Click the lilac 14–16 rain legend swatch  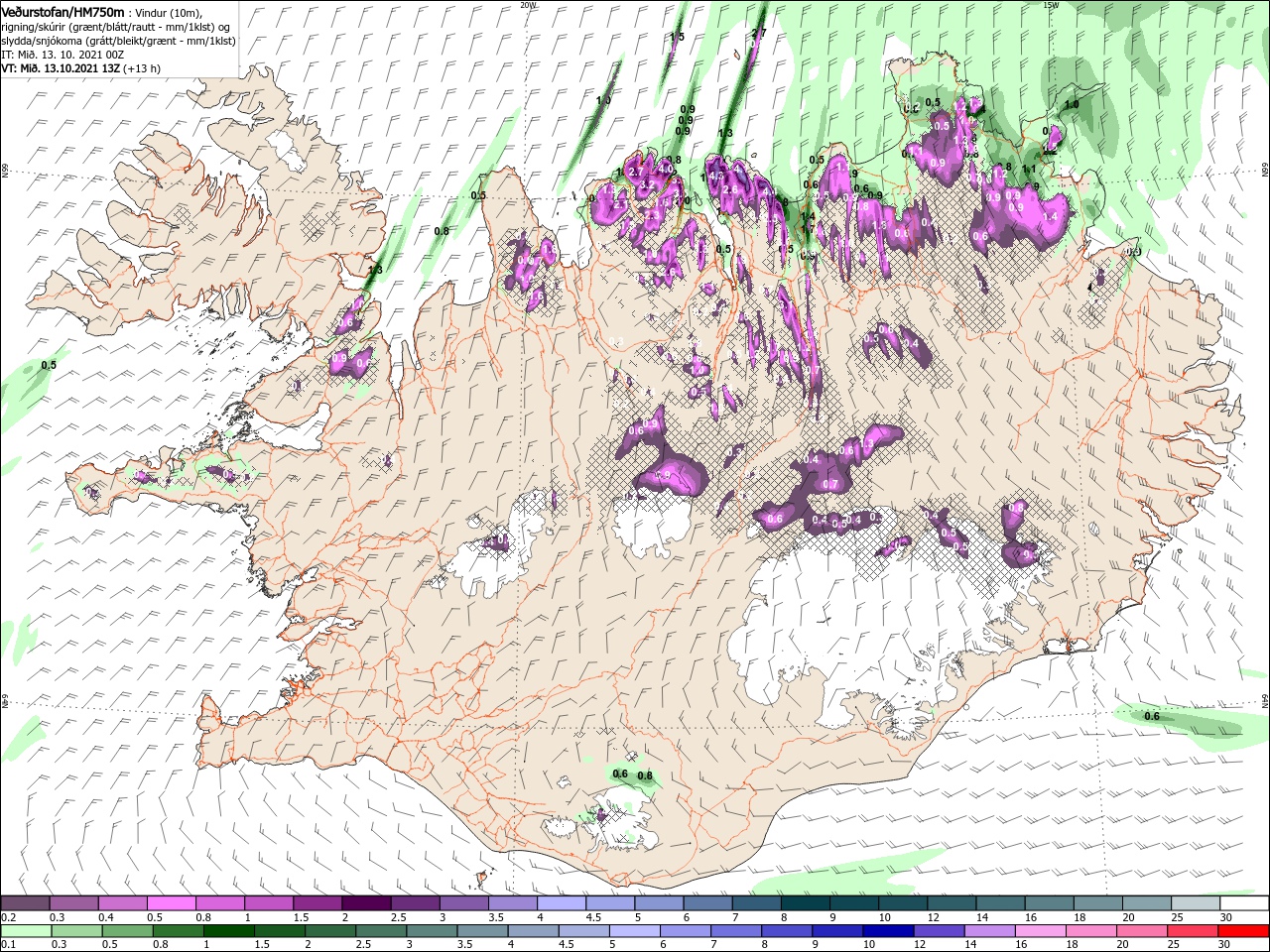(989, 931)
